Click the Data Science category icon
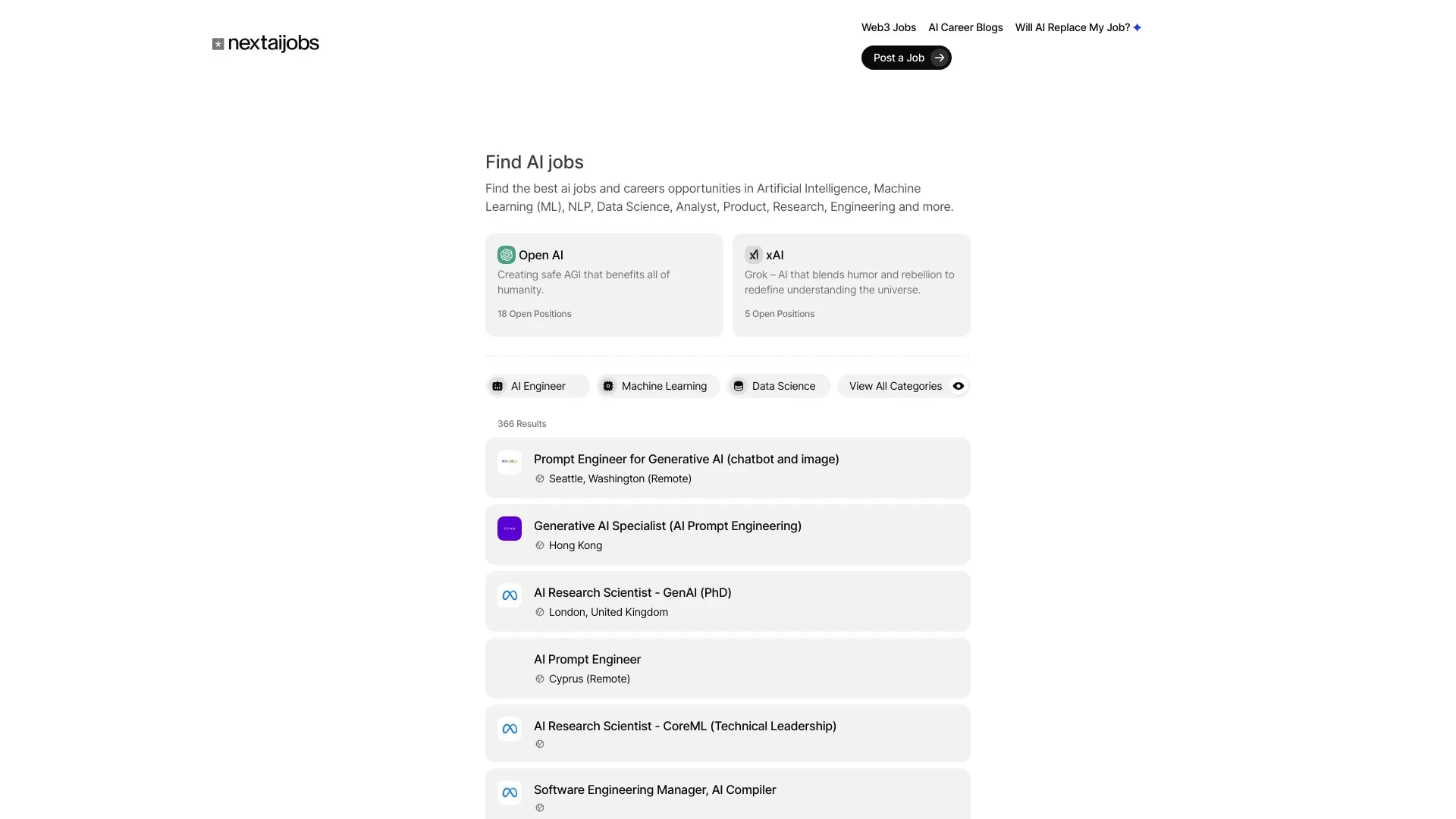The image size is (1456, 819). click(x=739, y=386)
